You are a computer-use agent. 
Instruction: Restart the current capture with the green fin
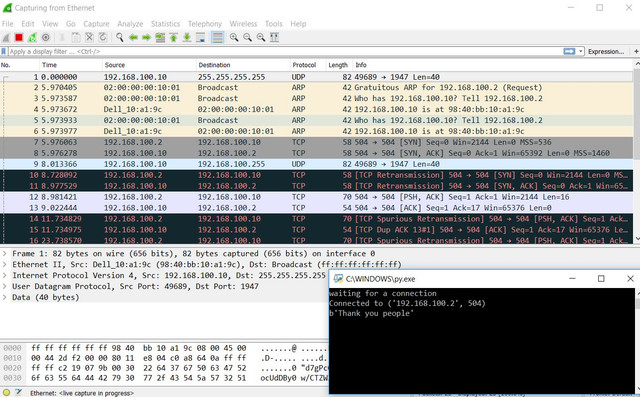(32, 38)
